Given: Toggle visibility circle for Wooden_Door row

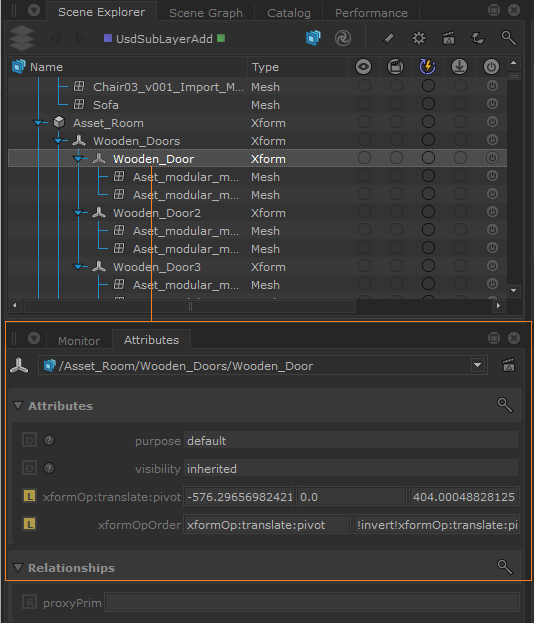Looking at the screenshot, I should (x=364, y=158).
